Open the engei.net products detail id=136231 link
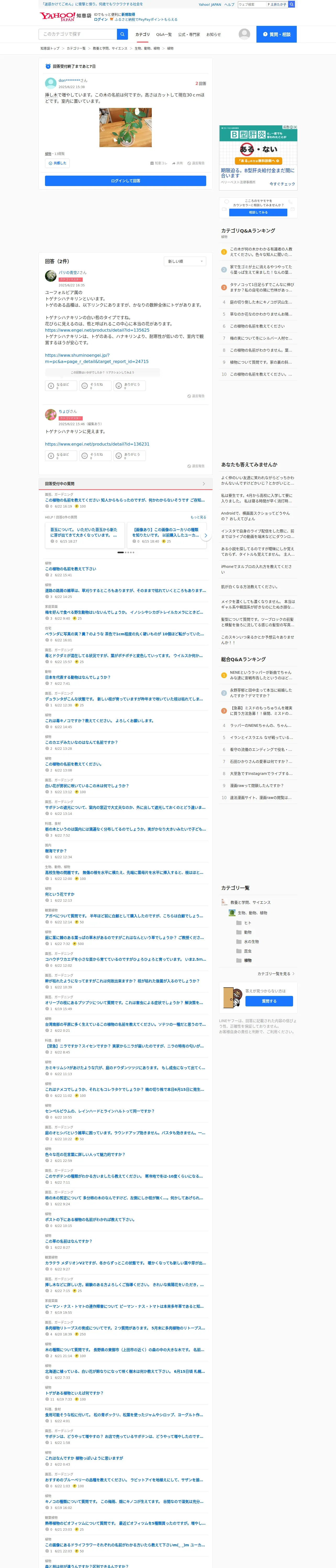336x1568 pixels. (x=97, y=444)
